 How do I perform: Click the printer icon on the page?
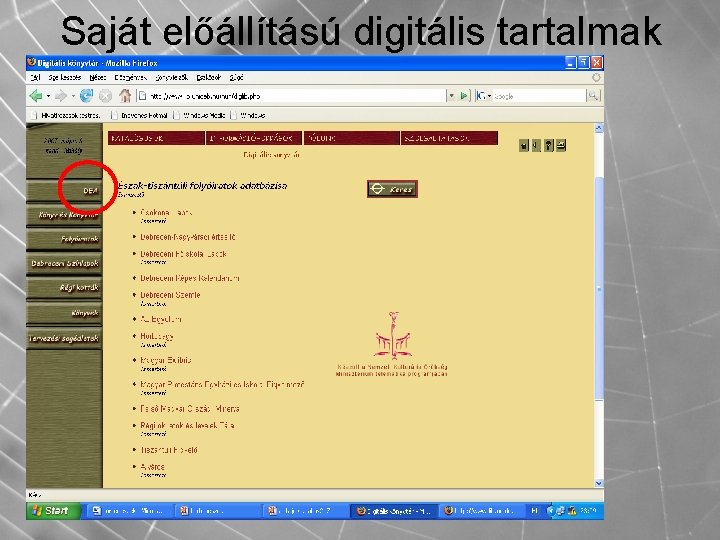click(x=561, y=146)
